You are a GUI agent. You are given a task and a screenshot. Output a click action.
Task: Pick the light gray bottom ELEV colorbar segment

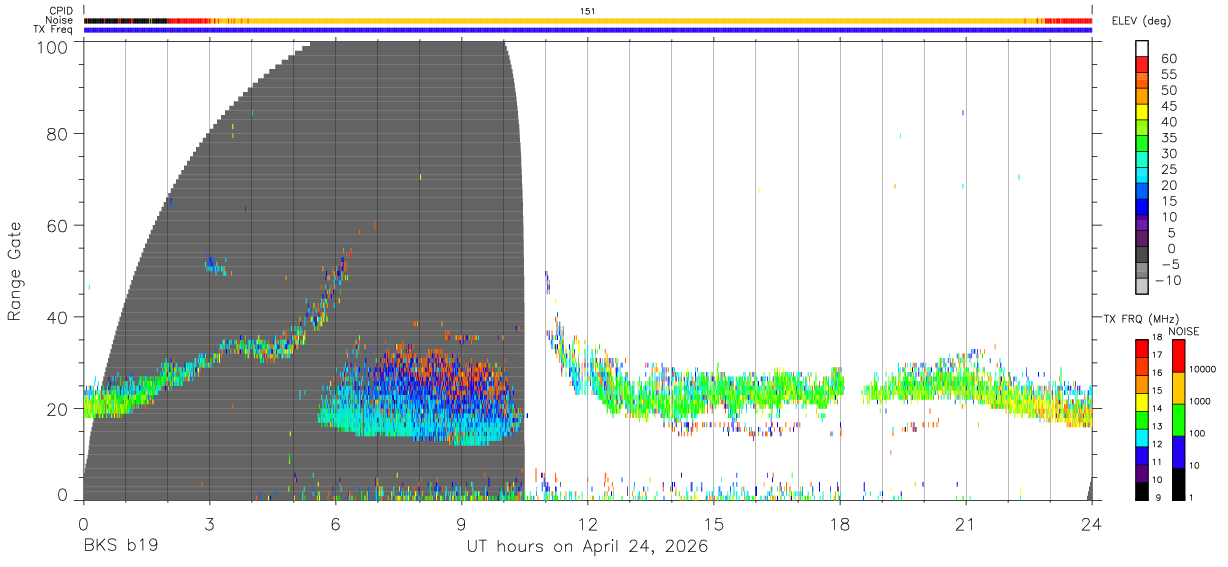(x=1142, y=287)
